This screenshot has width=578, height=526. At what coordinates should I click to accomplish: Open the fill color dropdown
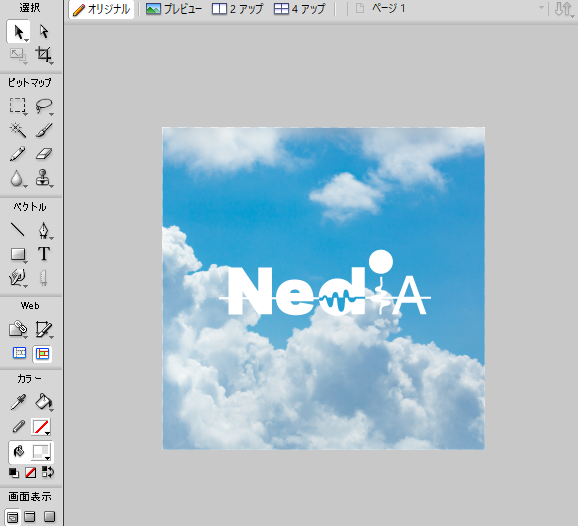[x=41, y=452]
